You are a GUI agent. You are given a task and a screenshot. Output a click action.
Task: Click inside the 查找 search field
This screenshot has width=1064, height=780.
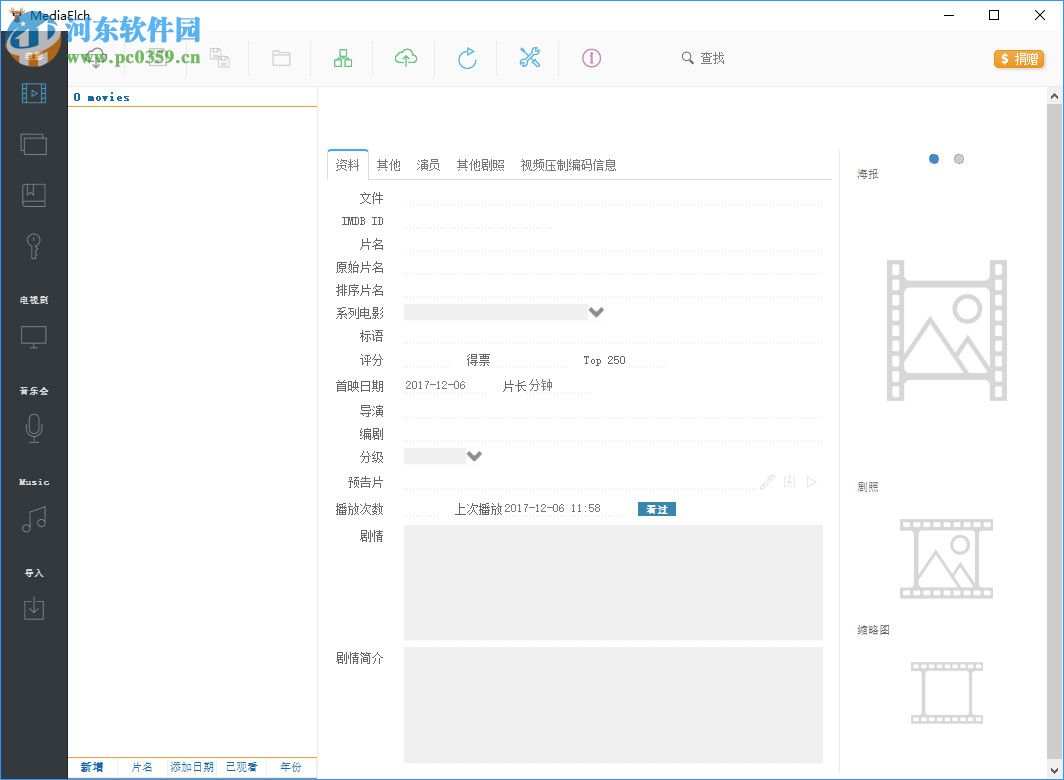tap(715, 58)
